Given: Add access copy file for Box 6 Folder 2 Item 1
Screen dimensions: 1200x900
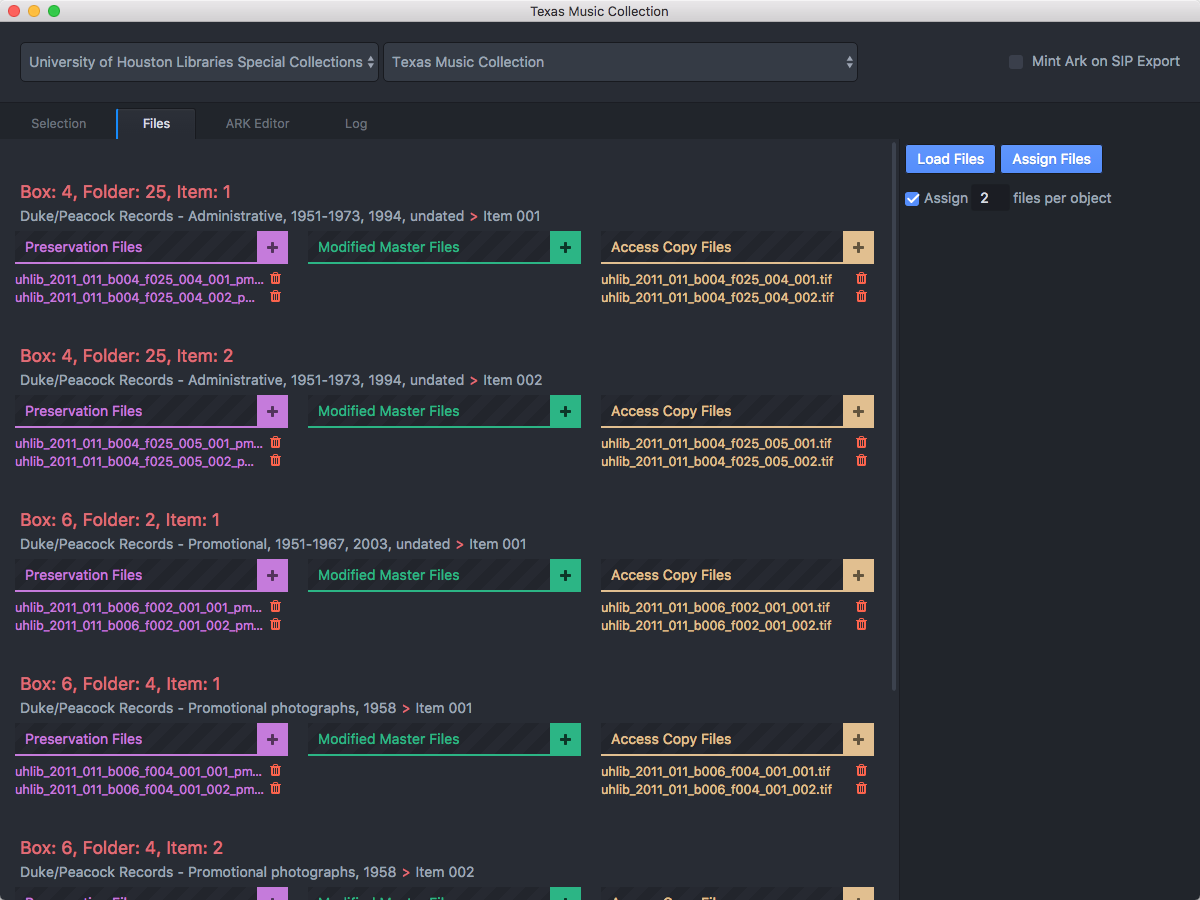Looking at the screenshot, I should point(858,575).
